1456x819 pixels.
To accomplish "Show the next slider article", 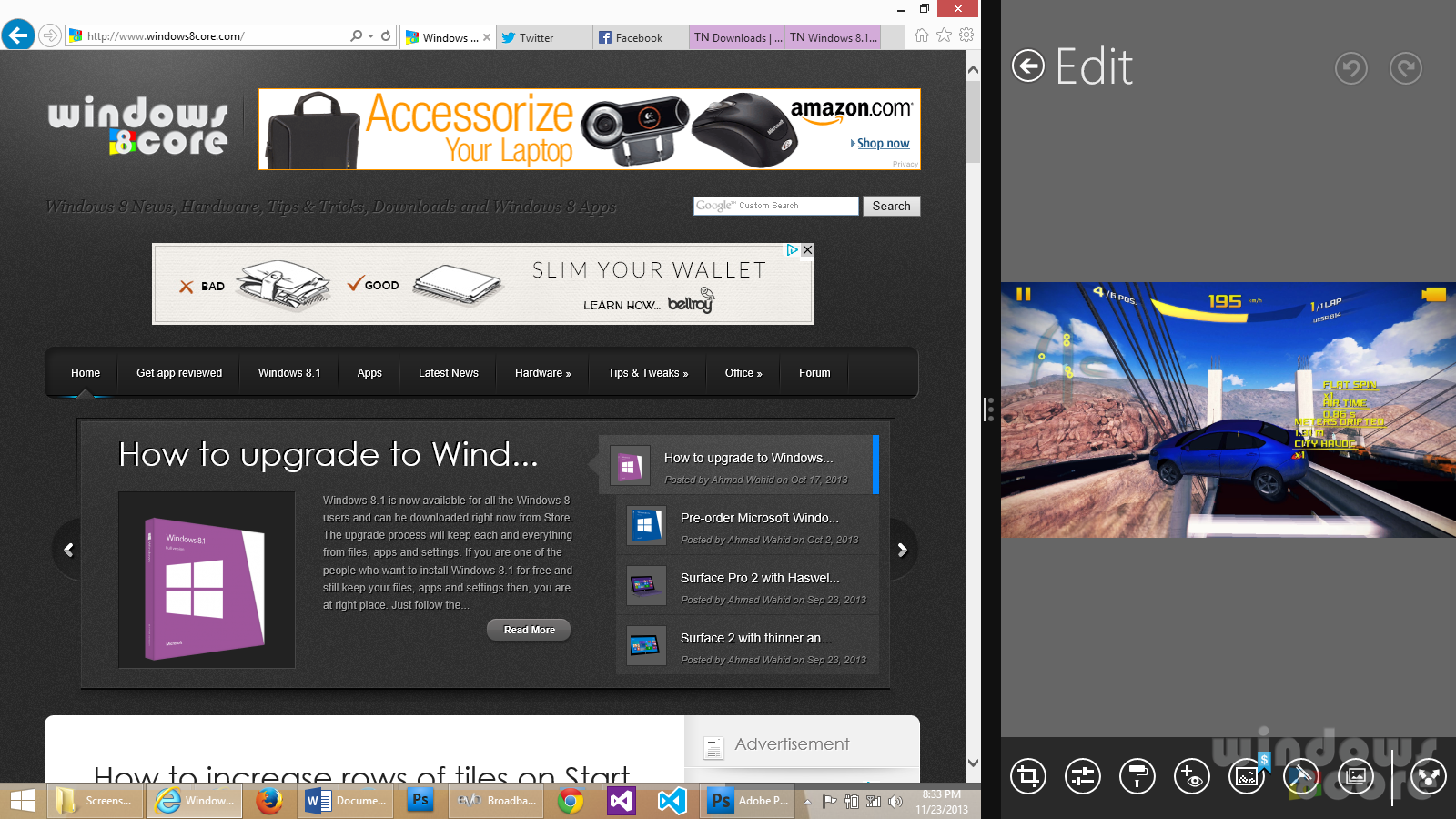I will pos(903,550).
